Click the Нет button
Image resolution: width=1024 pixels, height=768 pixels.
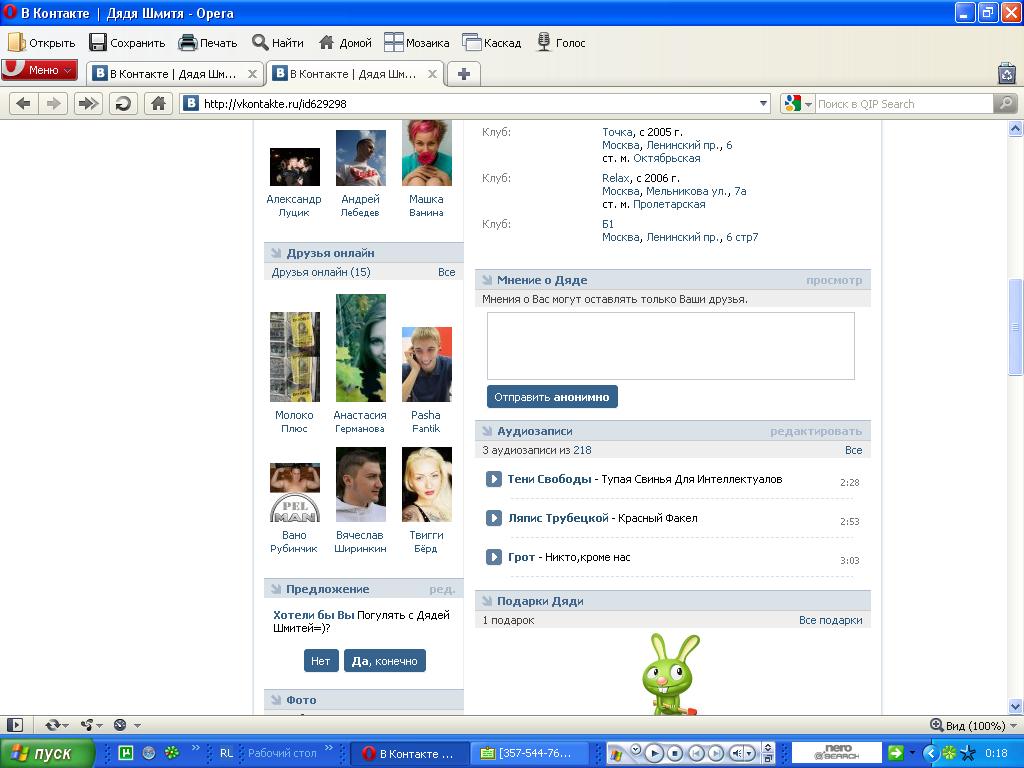(x=321, y=661)
